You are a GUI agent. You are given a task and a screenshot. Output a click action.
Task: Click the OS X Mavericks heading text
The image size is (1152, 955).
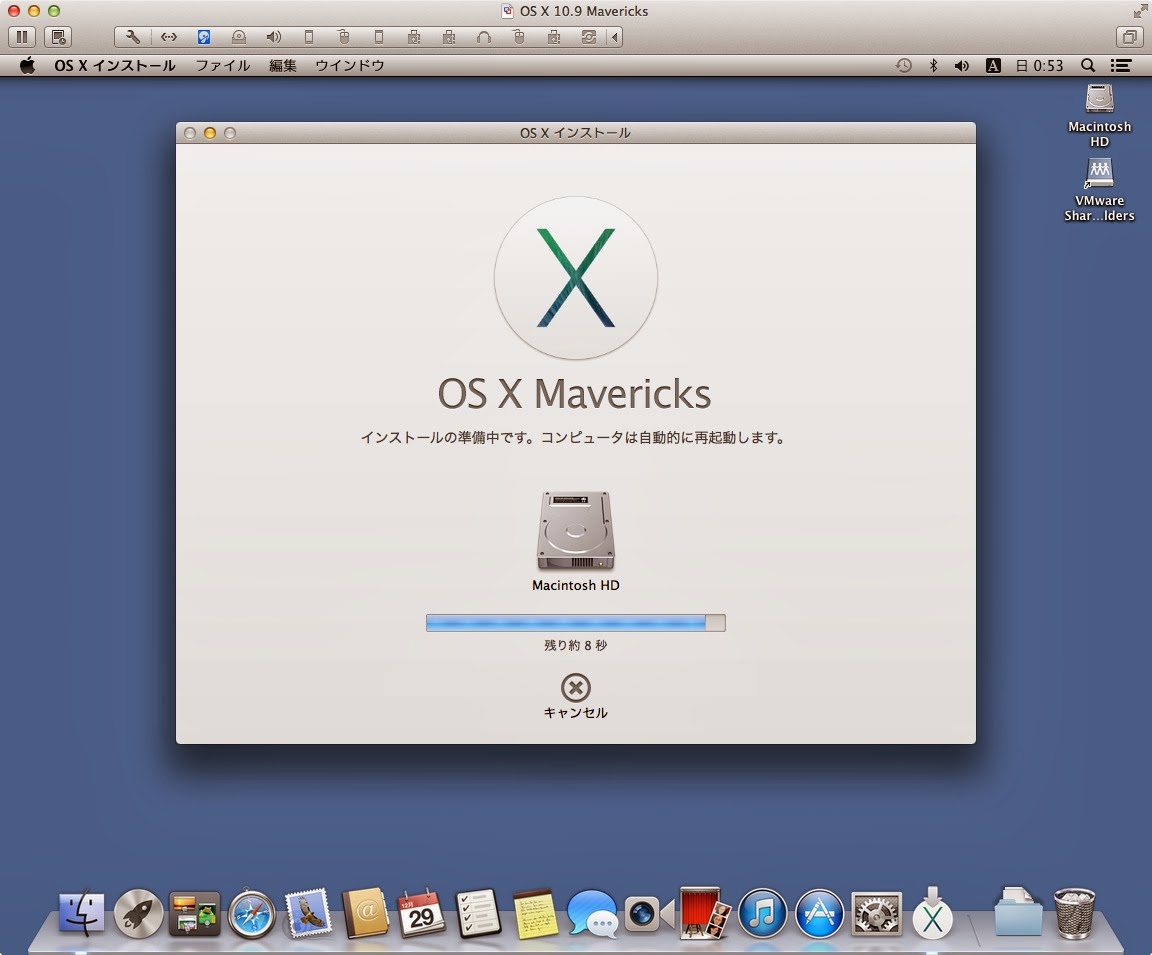[575, 393]
